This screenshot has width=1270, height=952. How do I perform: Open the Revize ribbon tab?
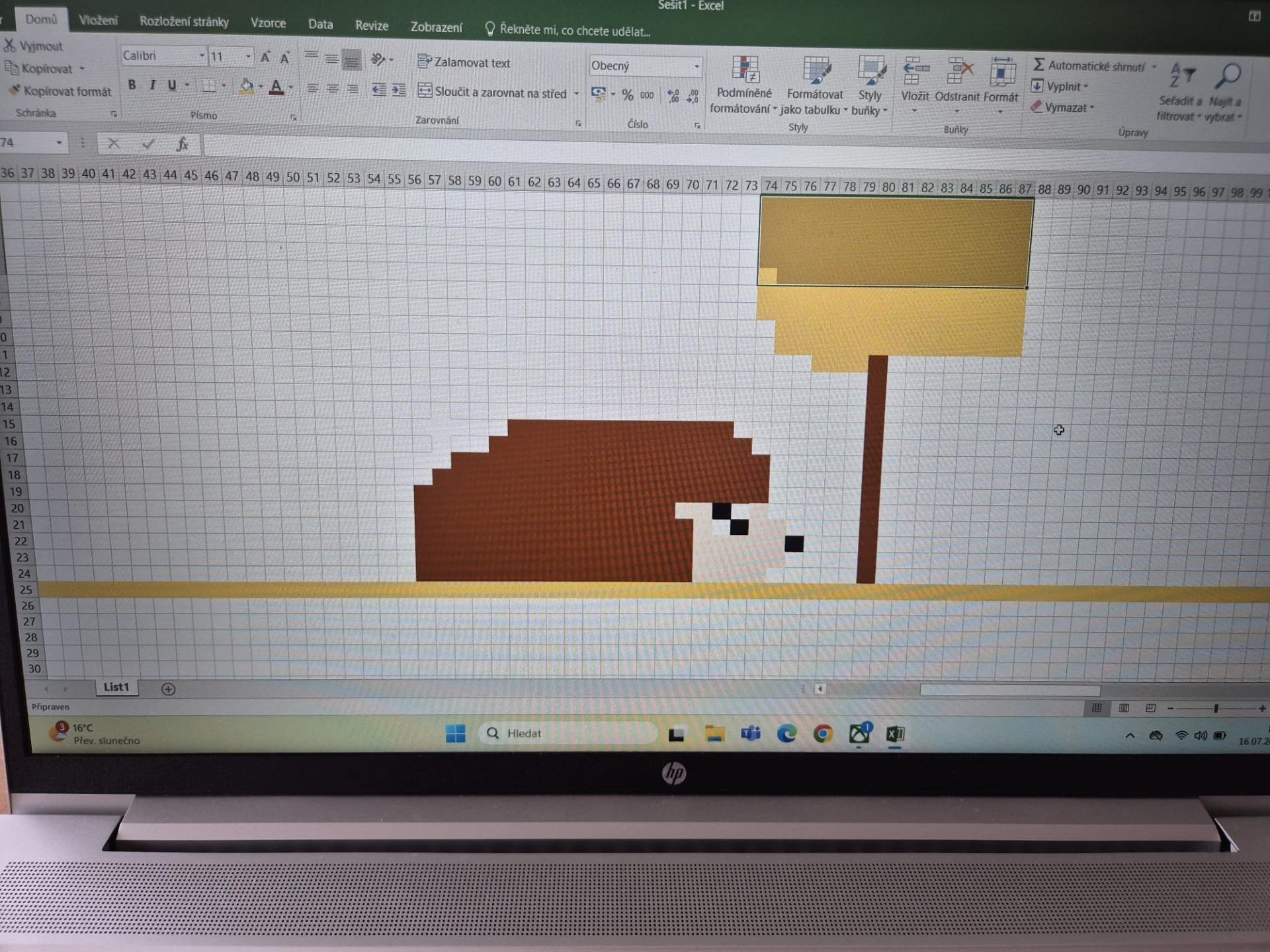(x=372, y=26)
